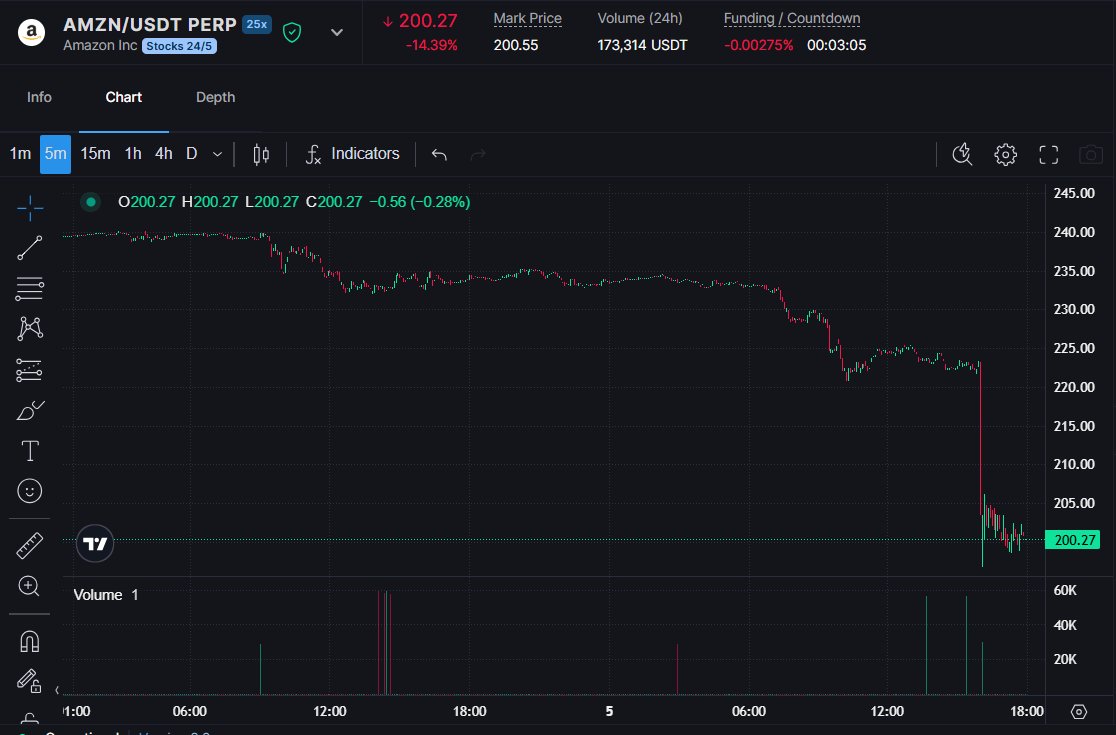Switch to the 15m timeframe
1116x735 pixels.
click(95, 154)
